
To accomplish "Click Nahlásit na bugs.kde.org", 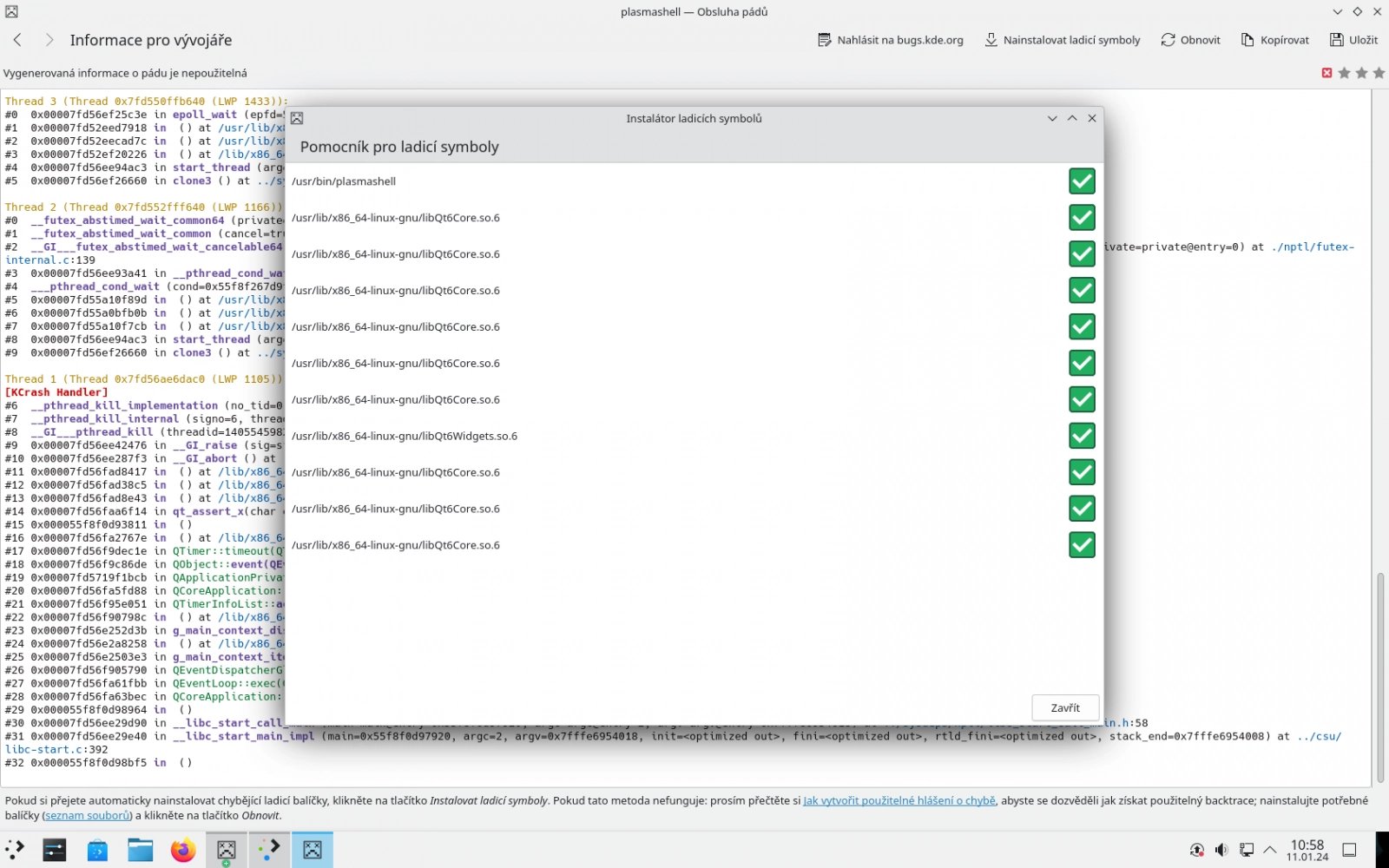I will (891, 40).
